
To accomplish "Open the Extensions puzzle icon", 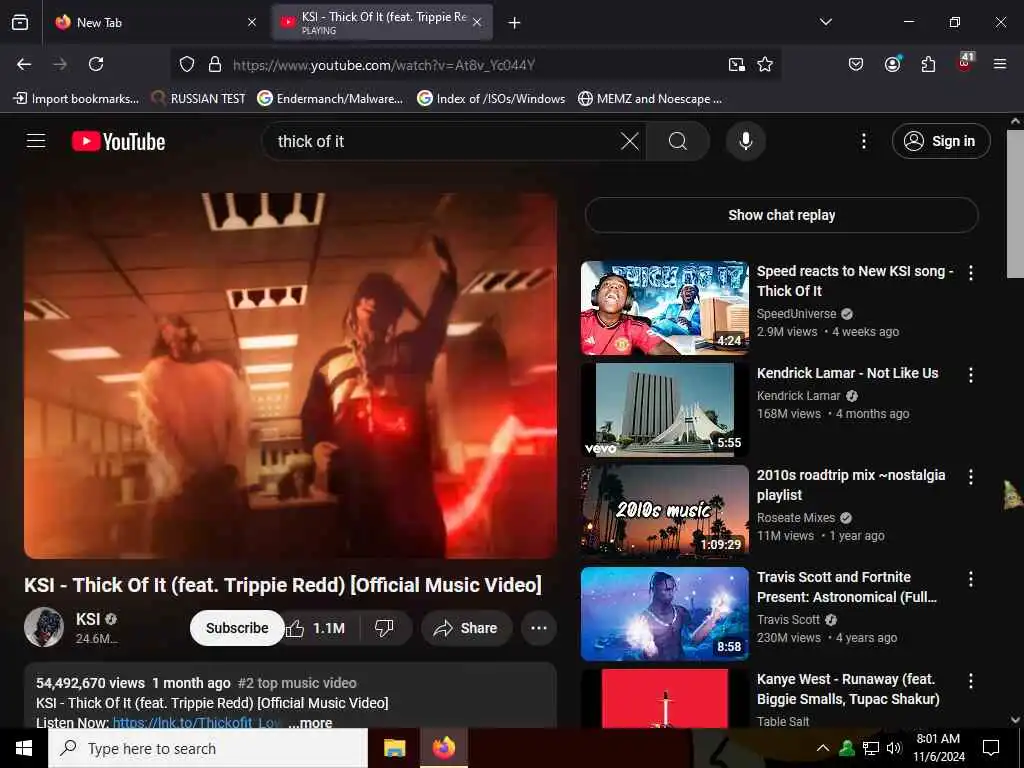I will click(x=928, y=64).
